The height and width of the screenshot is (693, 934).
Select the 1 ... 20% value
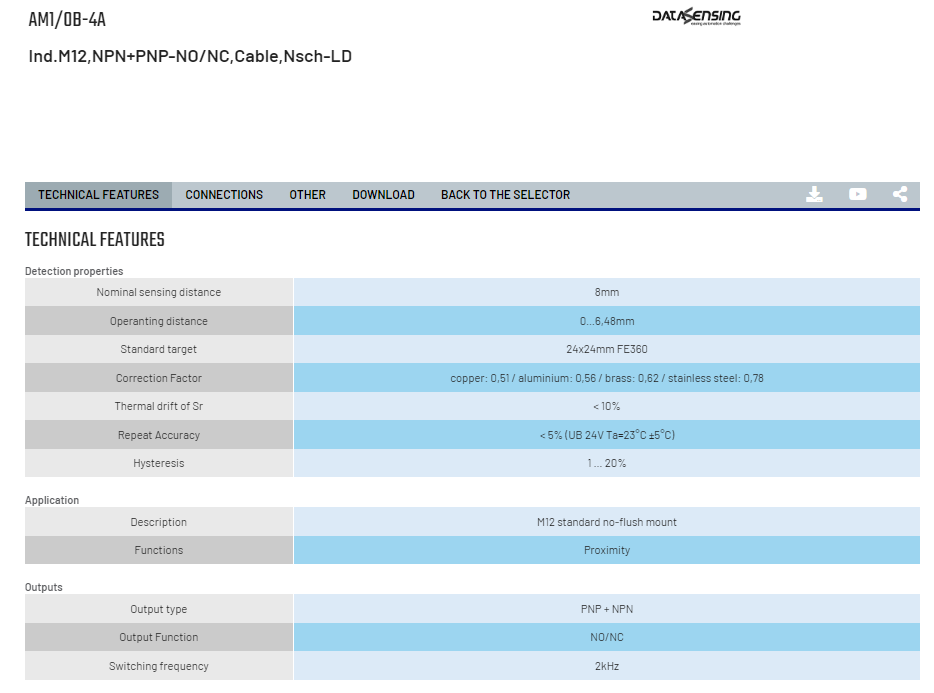(607, 463)
